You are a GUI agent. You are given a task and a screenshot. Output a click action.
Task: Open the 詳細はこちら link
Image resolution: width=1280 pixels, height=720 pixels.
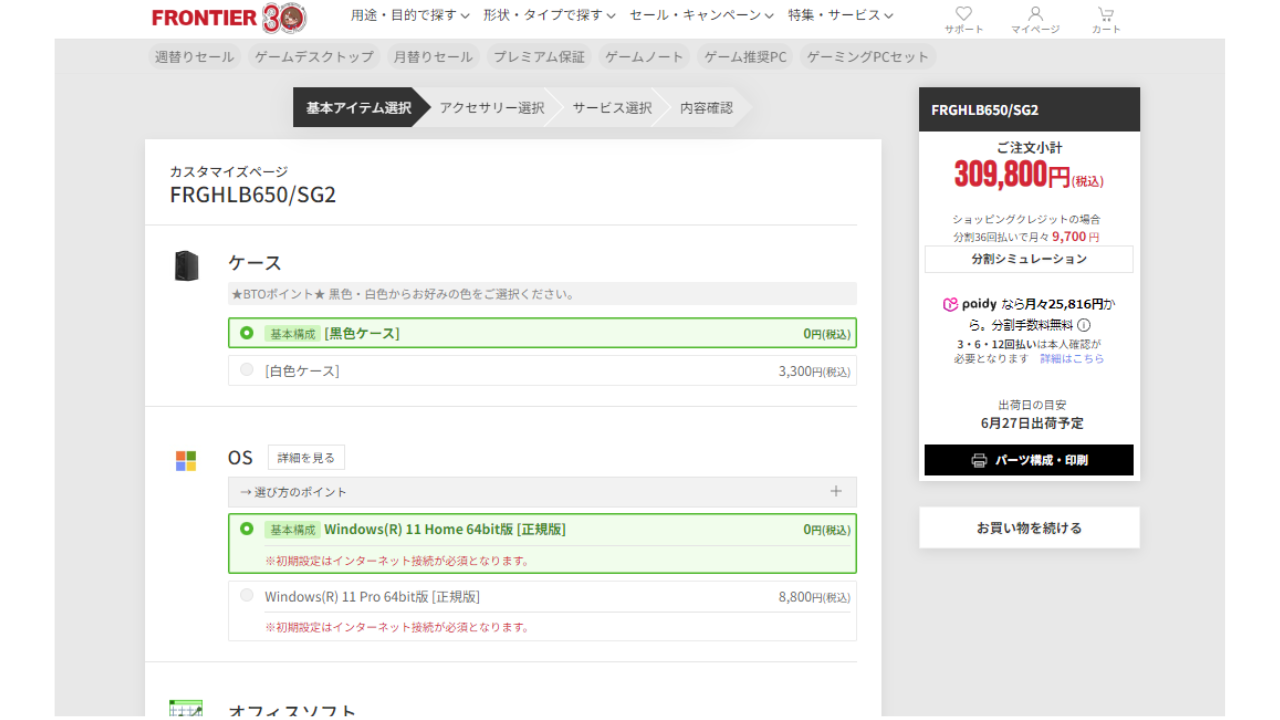pyautogui.click(x=1072, y=359)
